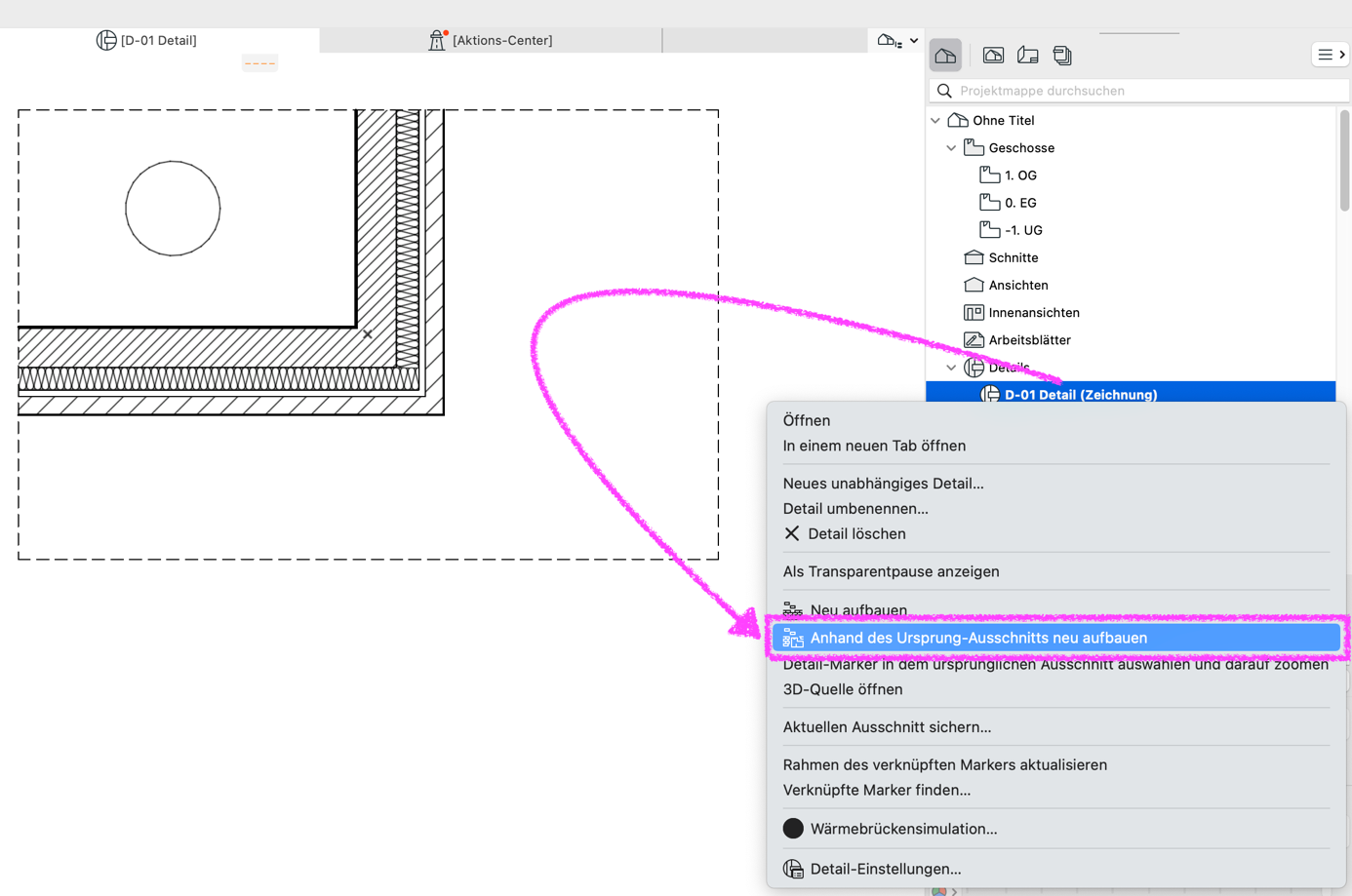Select Schnitte in the project tree
Screen dimensions: 1352x896
(x=1014, y=257)
